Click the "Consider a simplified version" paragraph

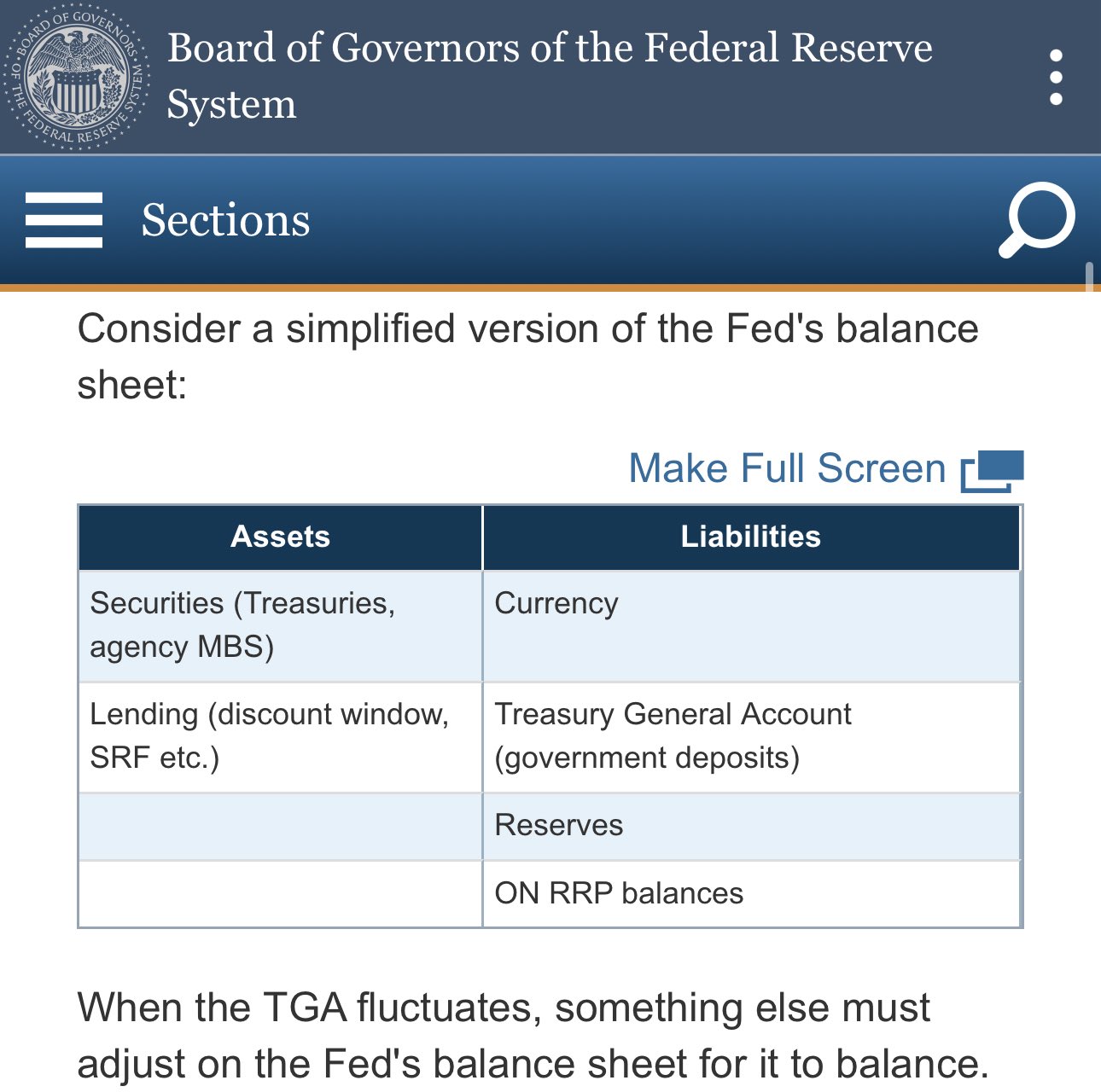[x=527, y=357]
